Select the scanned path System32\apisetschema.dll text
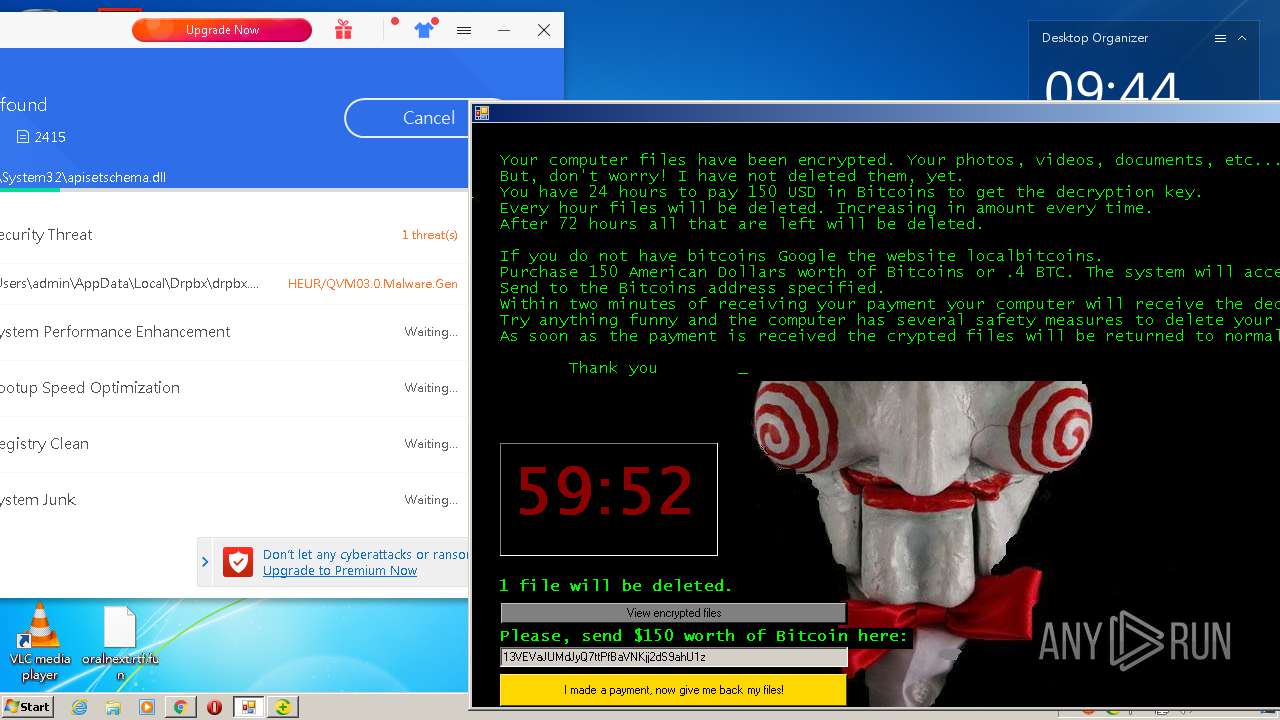The image size is (1280, 720). [83, 177]
